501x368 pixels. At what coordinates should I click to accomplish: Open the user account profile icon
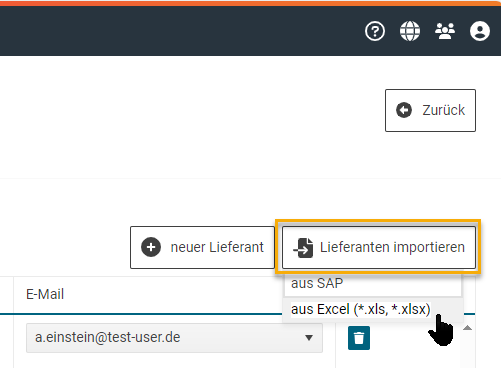(480, 31)
